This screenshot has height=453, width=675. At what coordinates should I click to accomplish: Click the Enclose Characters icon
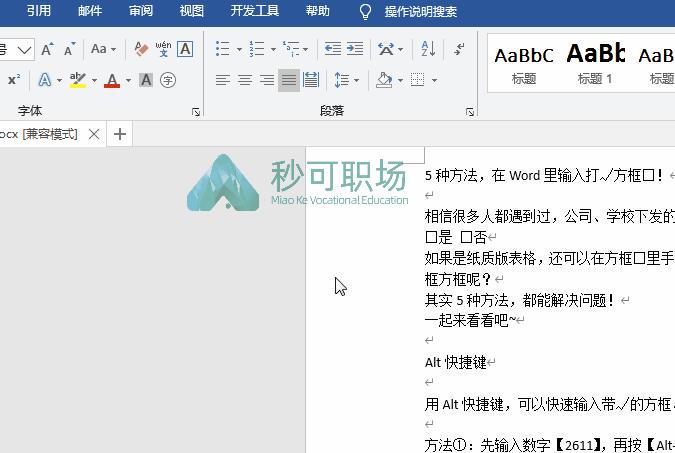tap(168, 80)
